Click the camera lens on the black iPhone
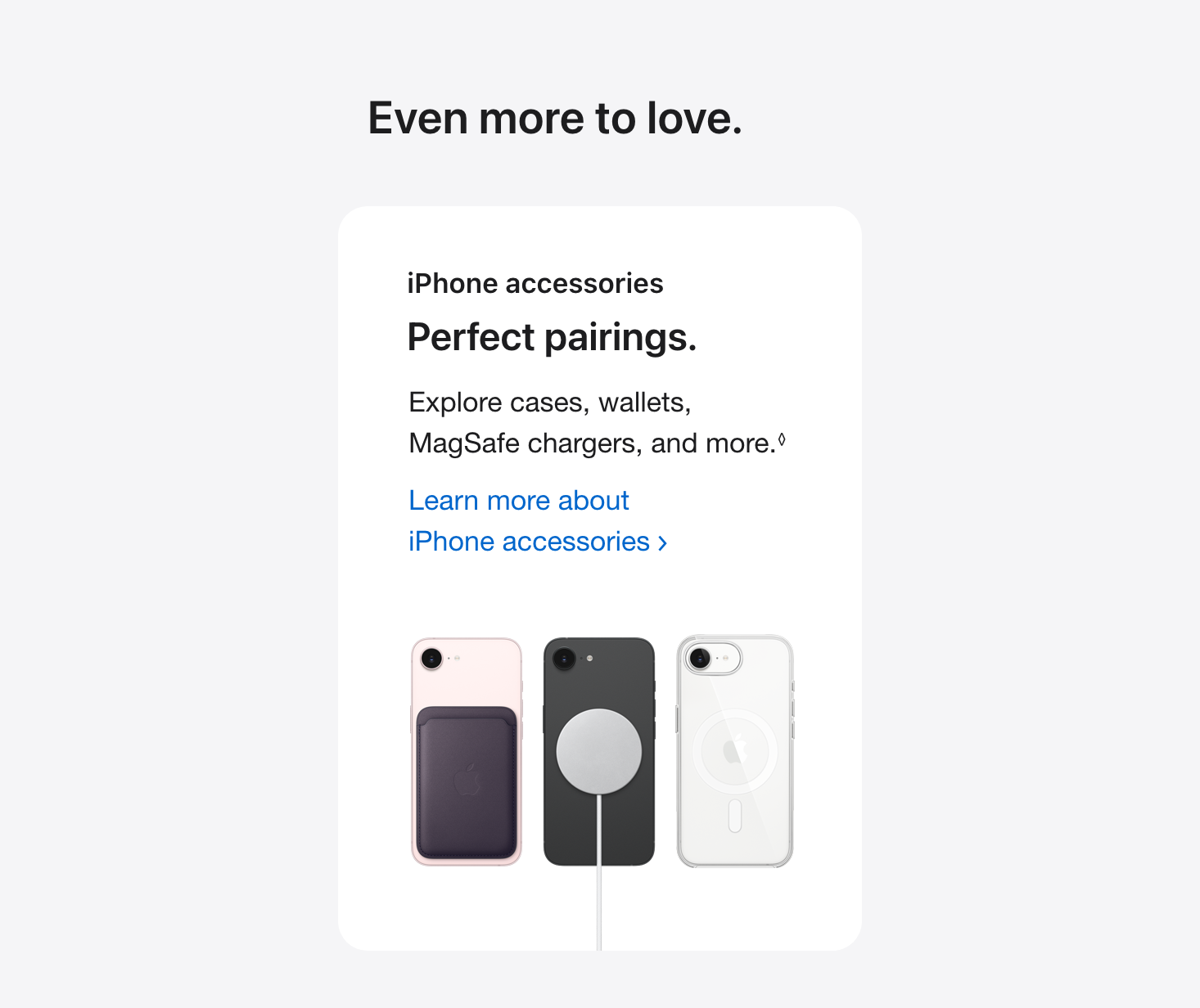This screenshot has height=1008, width=1200. pyautogui.click(x=564, y=658)
